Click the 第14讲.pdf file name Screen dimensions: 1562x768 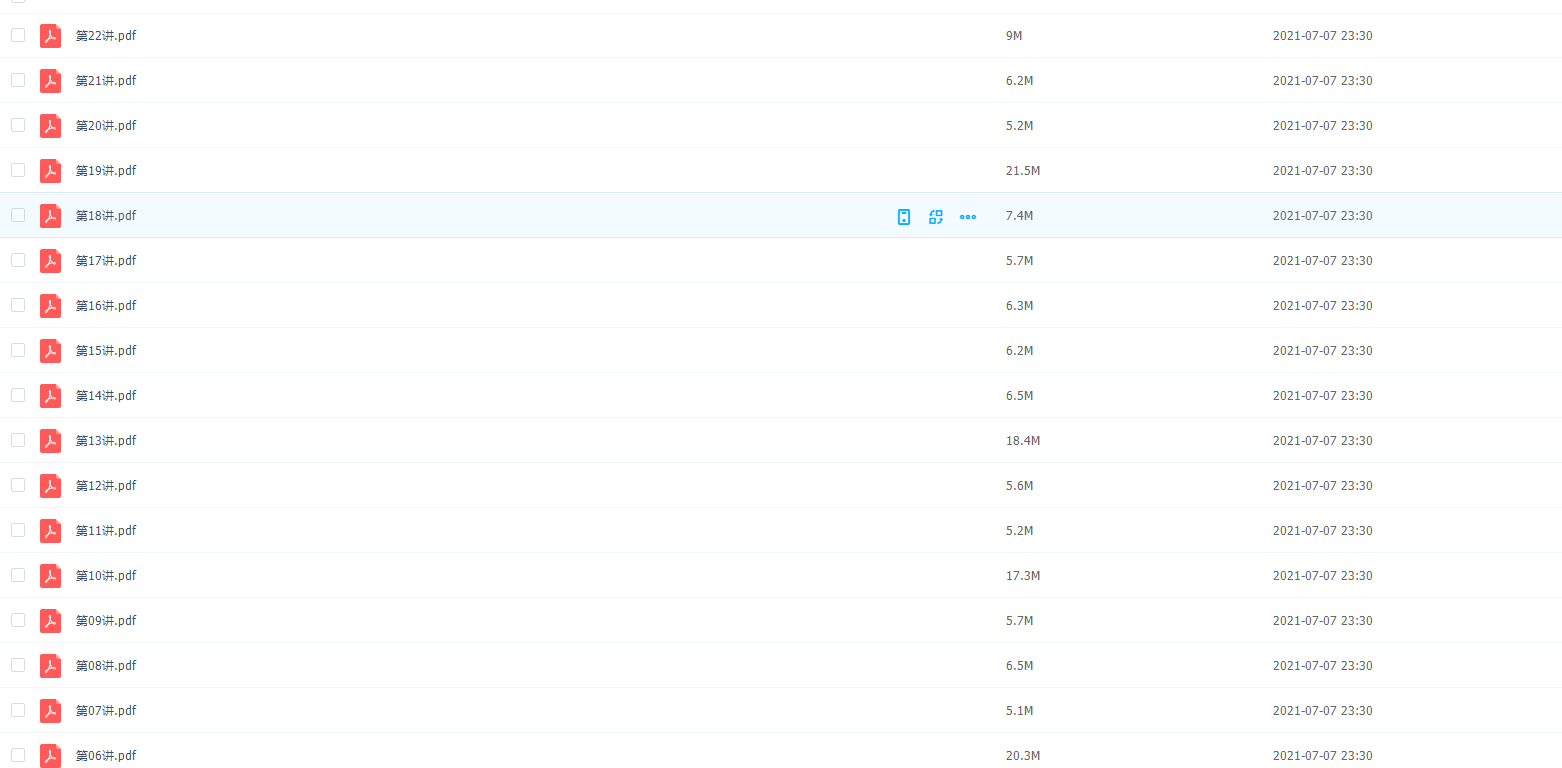click(106, 396)
